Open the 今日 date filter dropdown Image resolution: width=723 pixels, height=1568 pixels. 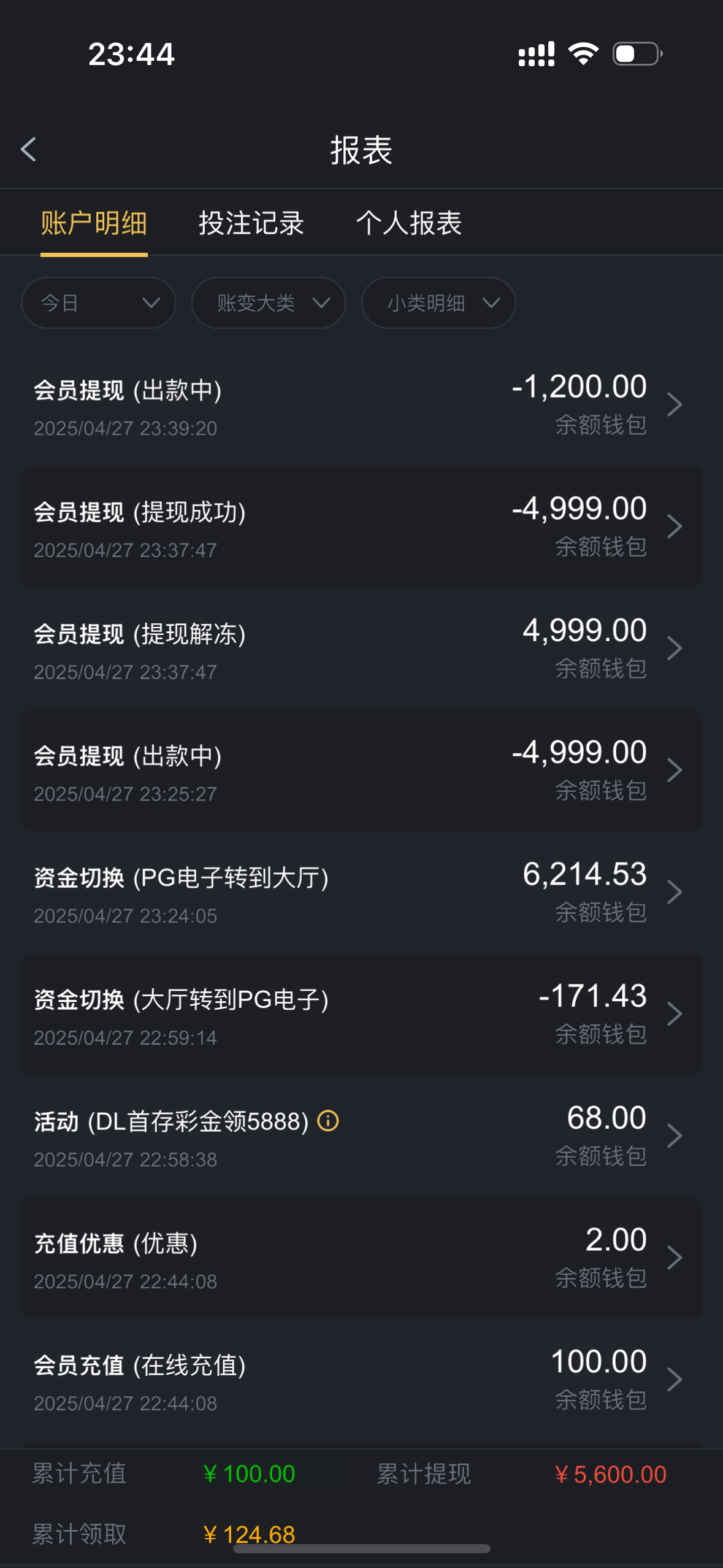(x=99, y=303)
